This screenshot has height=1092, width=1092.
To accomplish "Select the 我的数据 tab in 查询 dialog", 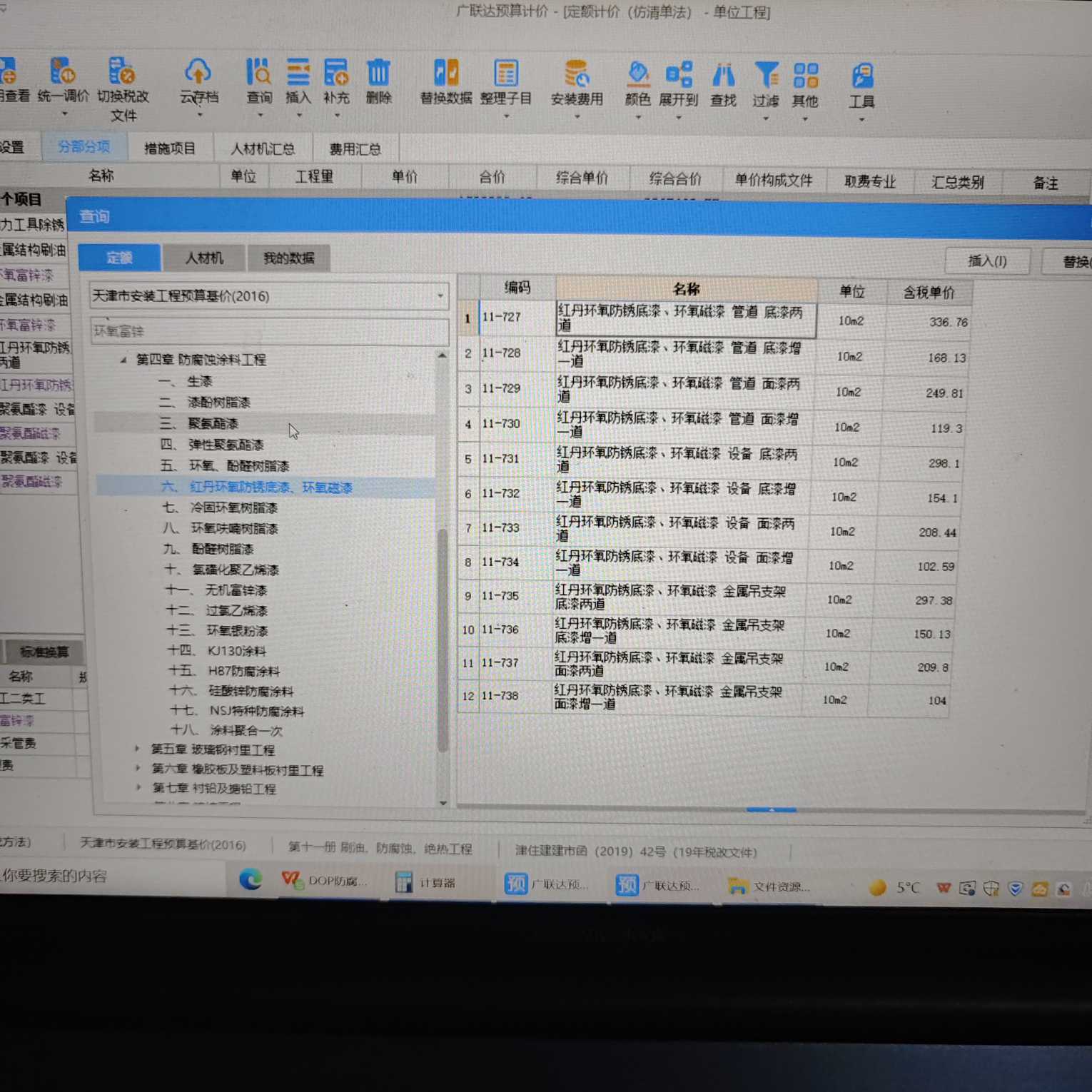I will point(288,258).
